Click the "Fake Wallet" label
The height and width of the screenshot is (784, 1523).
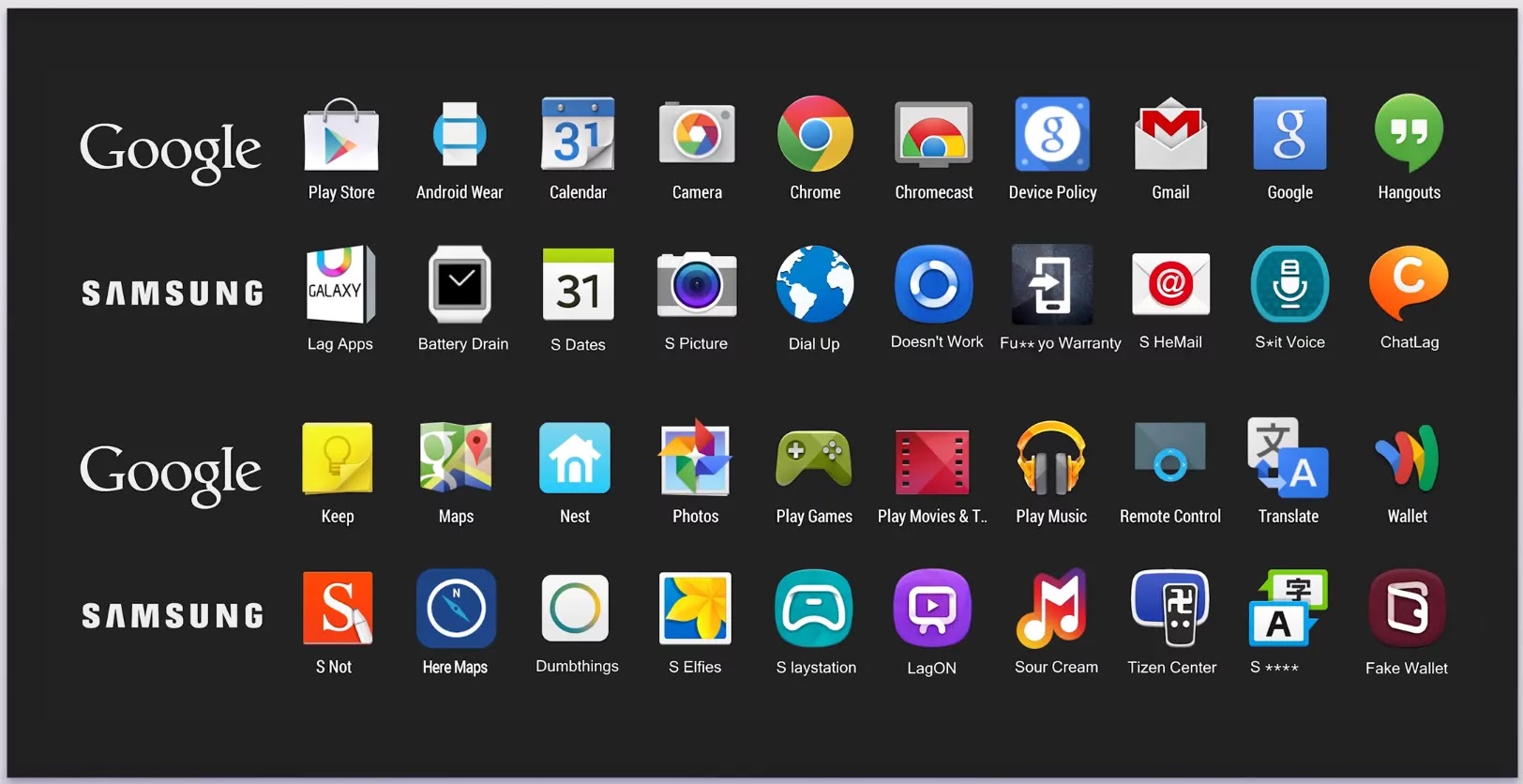[x=1407, y=669]
